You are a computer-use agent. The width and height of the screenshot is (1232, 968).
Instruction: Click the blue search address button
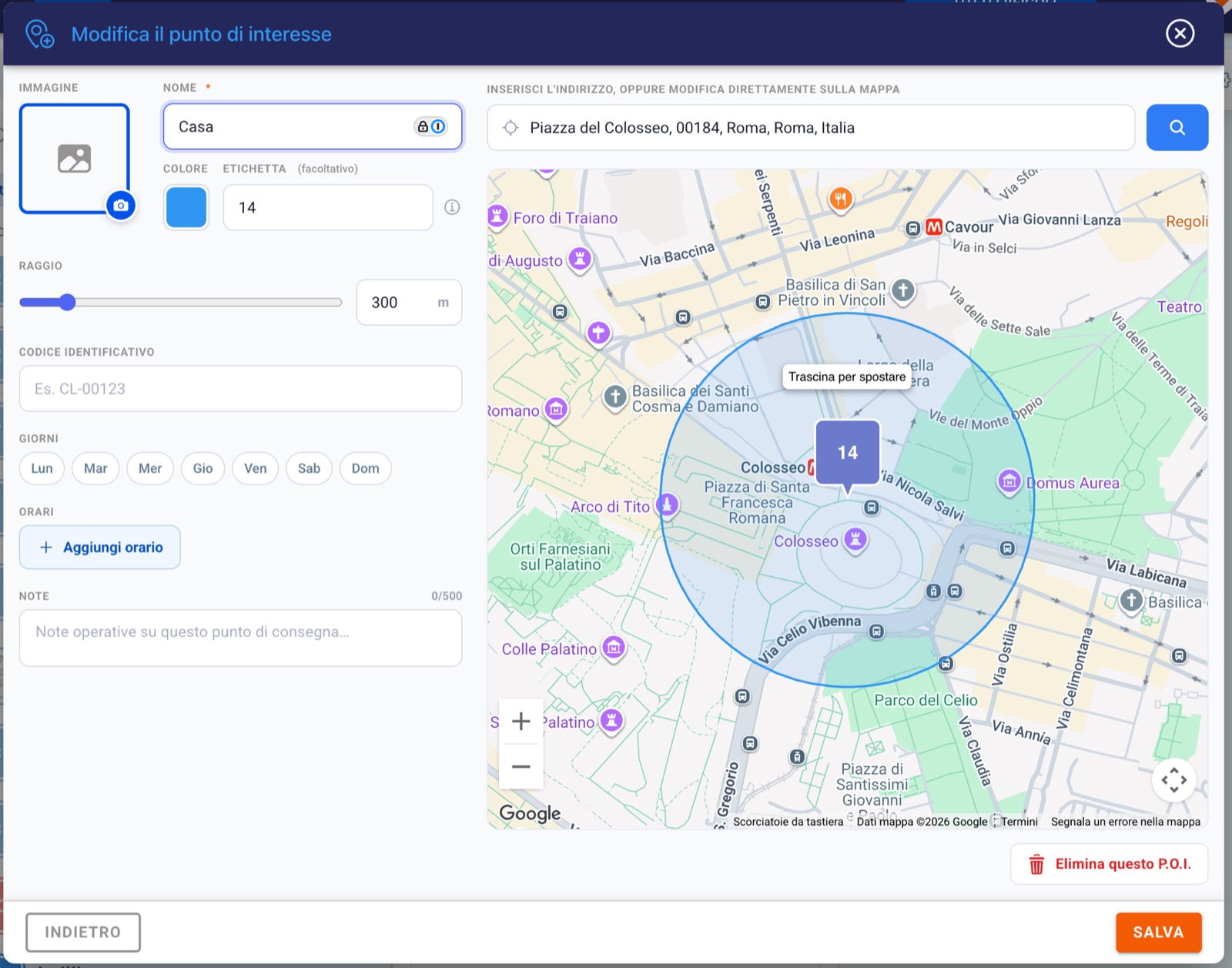point(1177,127)
